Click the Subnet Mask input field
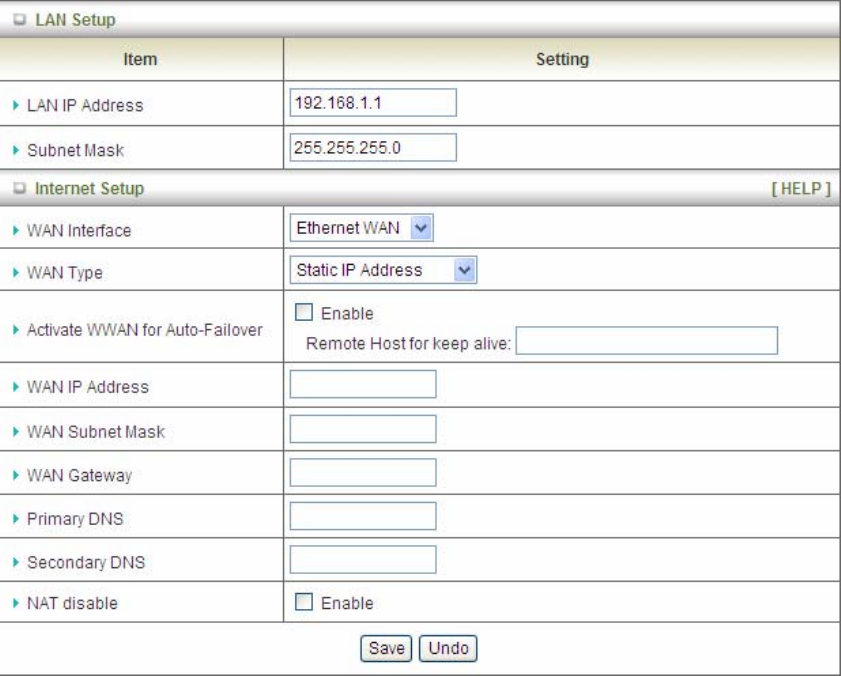The image size is (841, 676). 372,147
